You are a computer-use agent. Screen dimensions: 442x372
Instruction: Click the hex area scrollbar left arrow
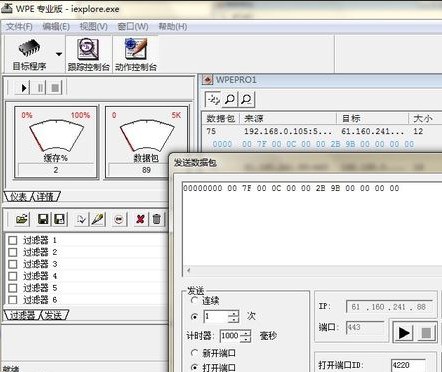coord(188,270)
